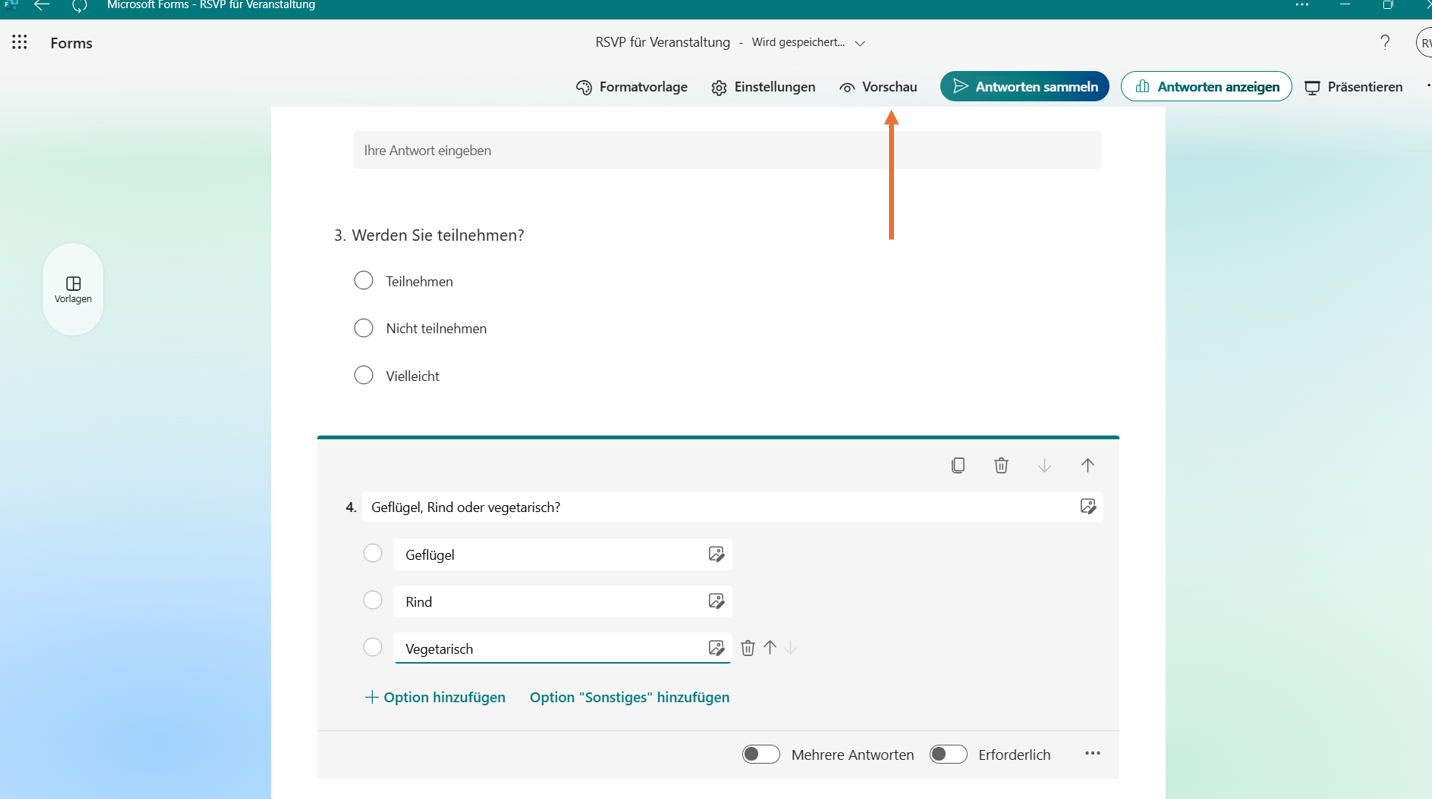Expand the form title dropdown chevron
Viewport: 1432px width, 799px height.
(860, 43)
